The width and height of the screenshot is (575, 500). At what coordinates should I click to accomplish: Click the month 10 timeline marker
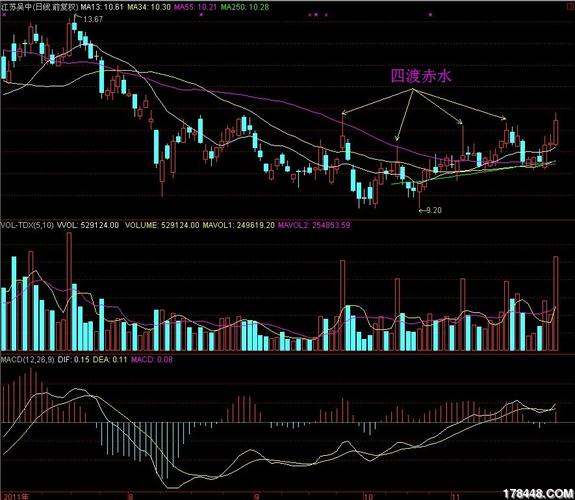pos(369,496)
